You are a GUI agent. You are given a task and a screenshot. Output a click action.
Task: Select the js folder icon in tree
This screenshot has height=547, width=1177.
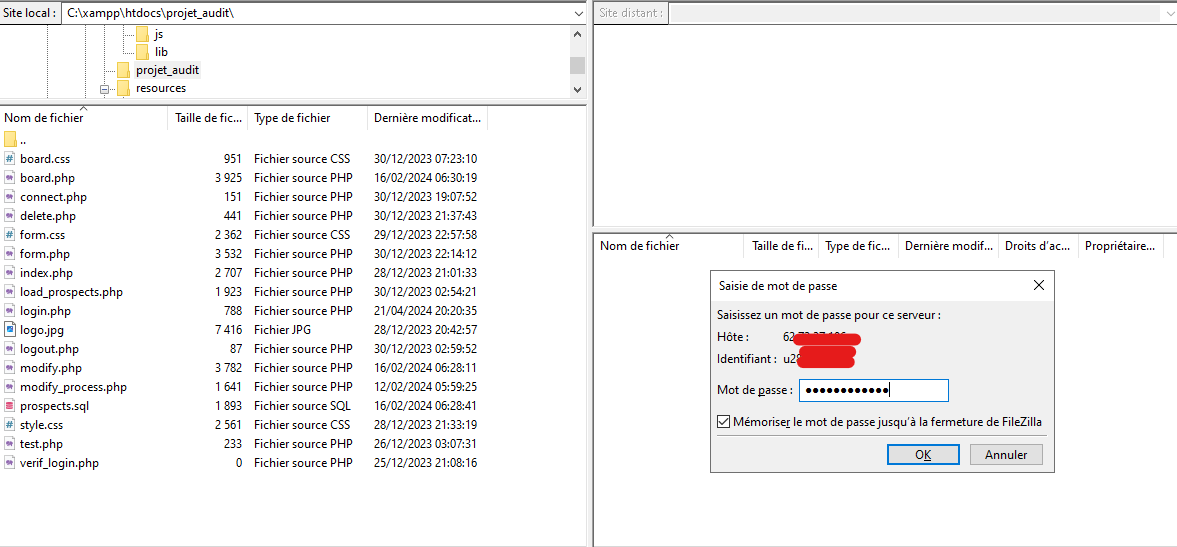[142, 34]
